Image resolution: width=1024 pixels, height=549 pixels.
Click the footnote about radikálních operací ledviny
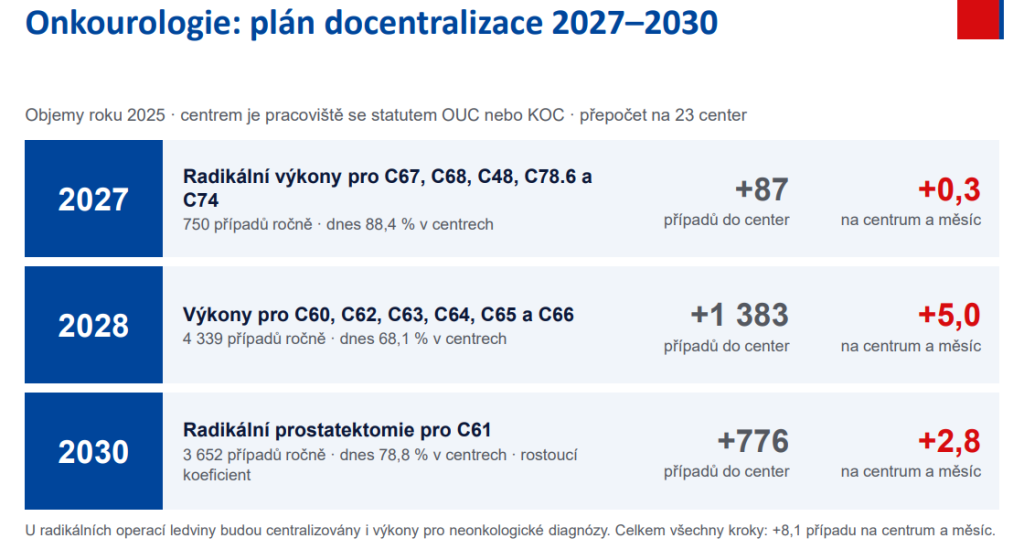tap(510, 531)
